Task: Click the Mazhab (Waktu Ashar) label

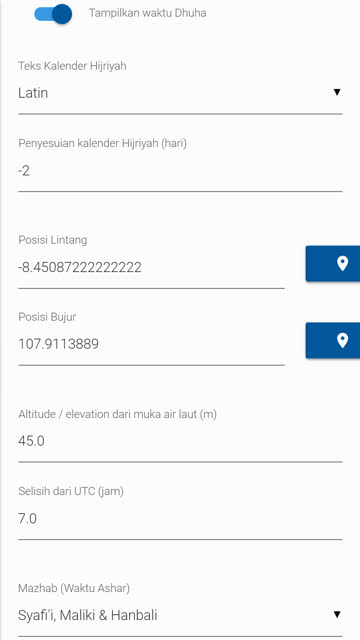Action: [x=74, y=589]
